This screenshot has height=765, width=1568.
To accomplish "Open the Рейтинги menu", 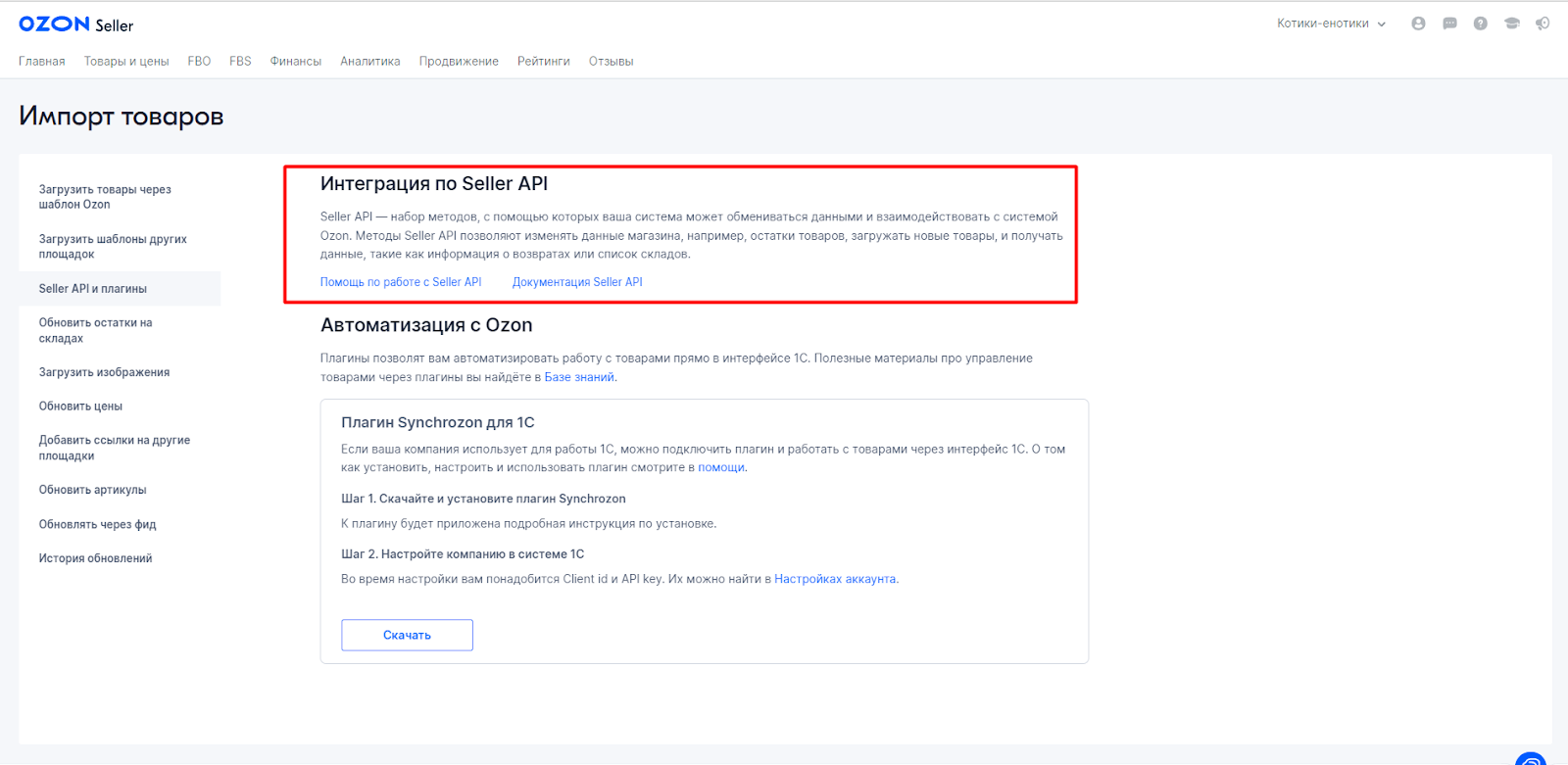I will pos(544,62).
